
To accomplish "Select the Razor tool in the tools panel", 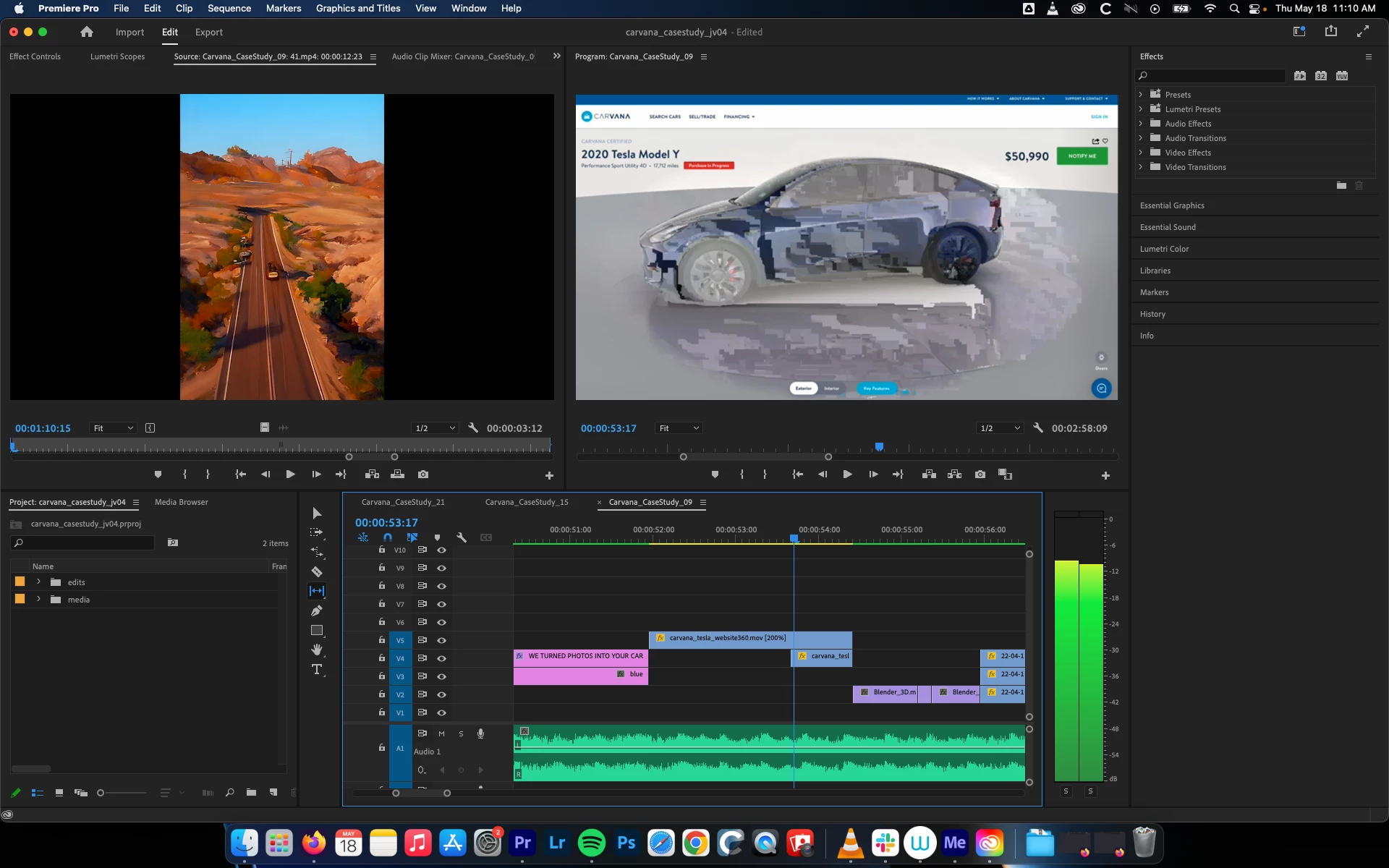I will click(316, 571).
